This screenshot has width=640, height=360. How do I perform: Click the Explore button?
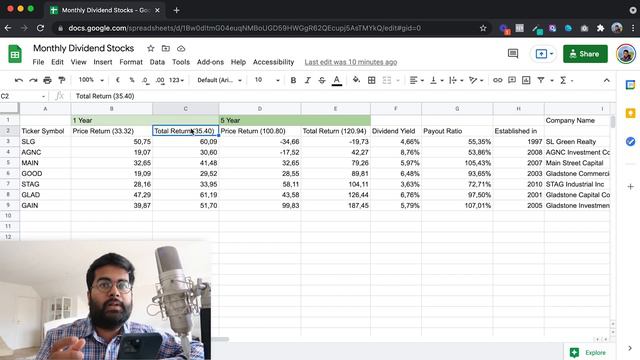click(588, 353)
